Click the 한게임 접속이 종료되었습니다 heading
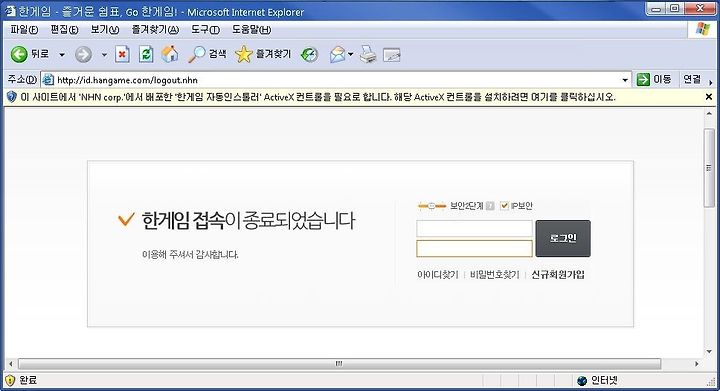The image size is (720, 391). pos(248,221)
